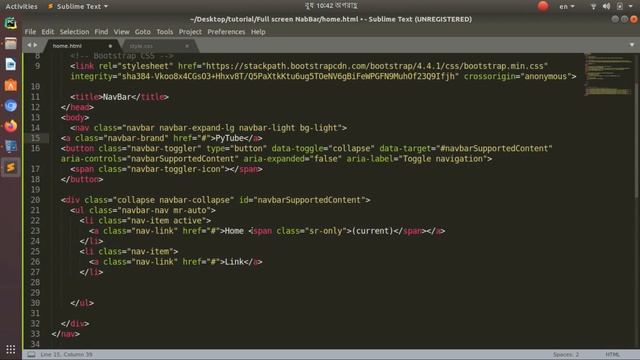The height and width of the screenshot is (360, 640).
Task: Open the Selection menu
Action: (74, 32)
